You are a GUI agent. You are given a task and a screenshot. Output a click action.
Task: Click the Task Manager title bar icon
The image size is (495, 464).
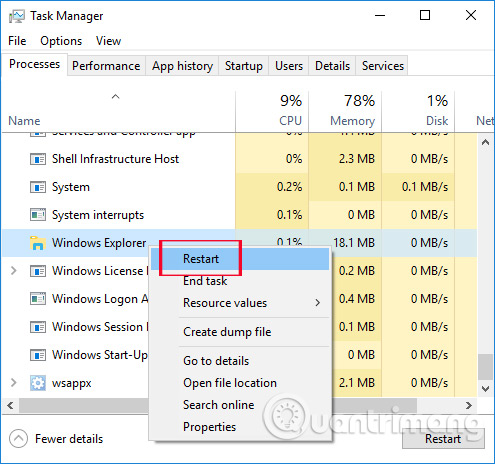[16, 16]
